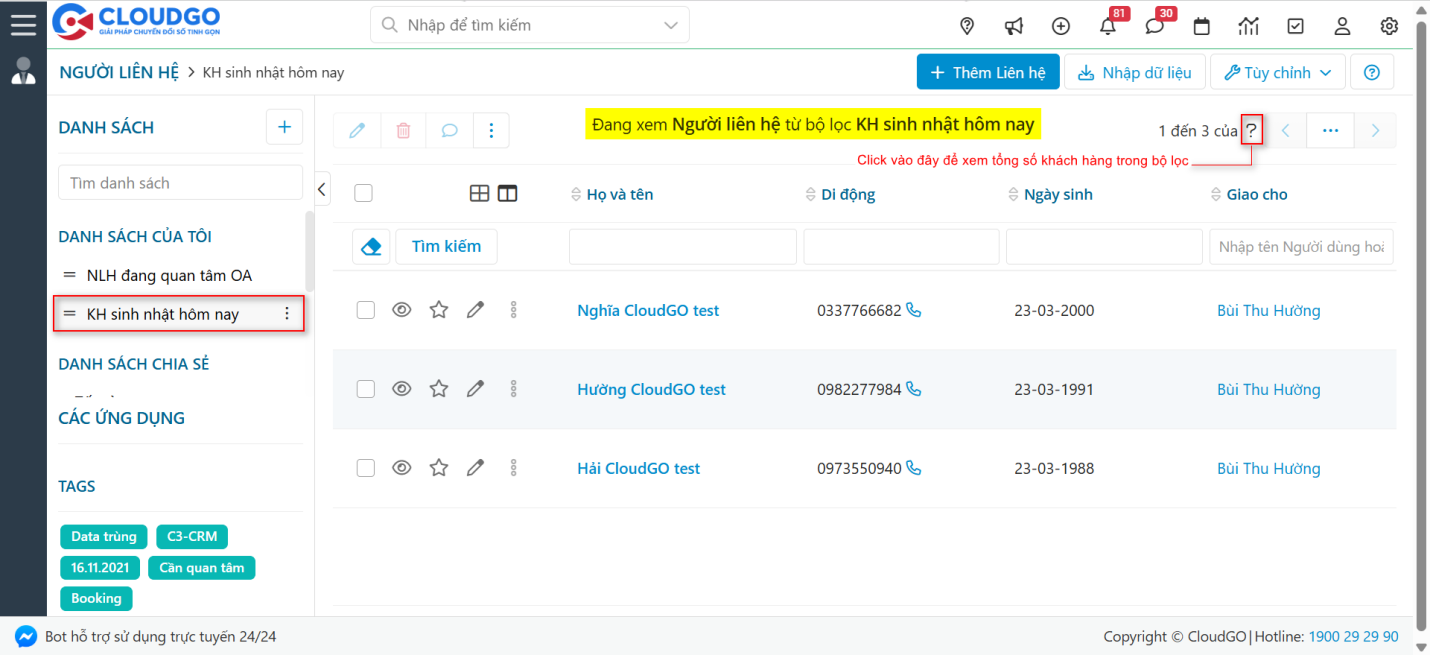The width and height of the screenshot is (1430, 655).
Task: Open the Messenger support bot icon
Action: pyautogui.click(x=27, y=636)
